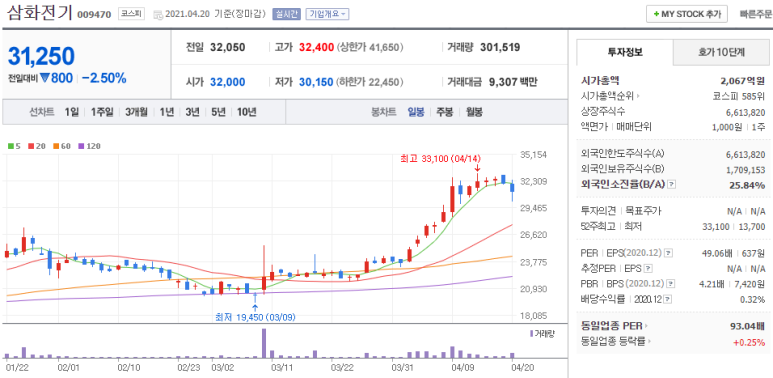Click the 전일 value 32,050

[227, 48]
